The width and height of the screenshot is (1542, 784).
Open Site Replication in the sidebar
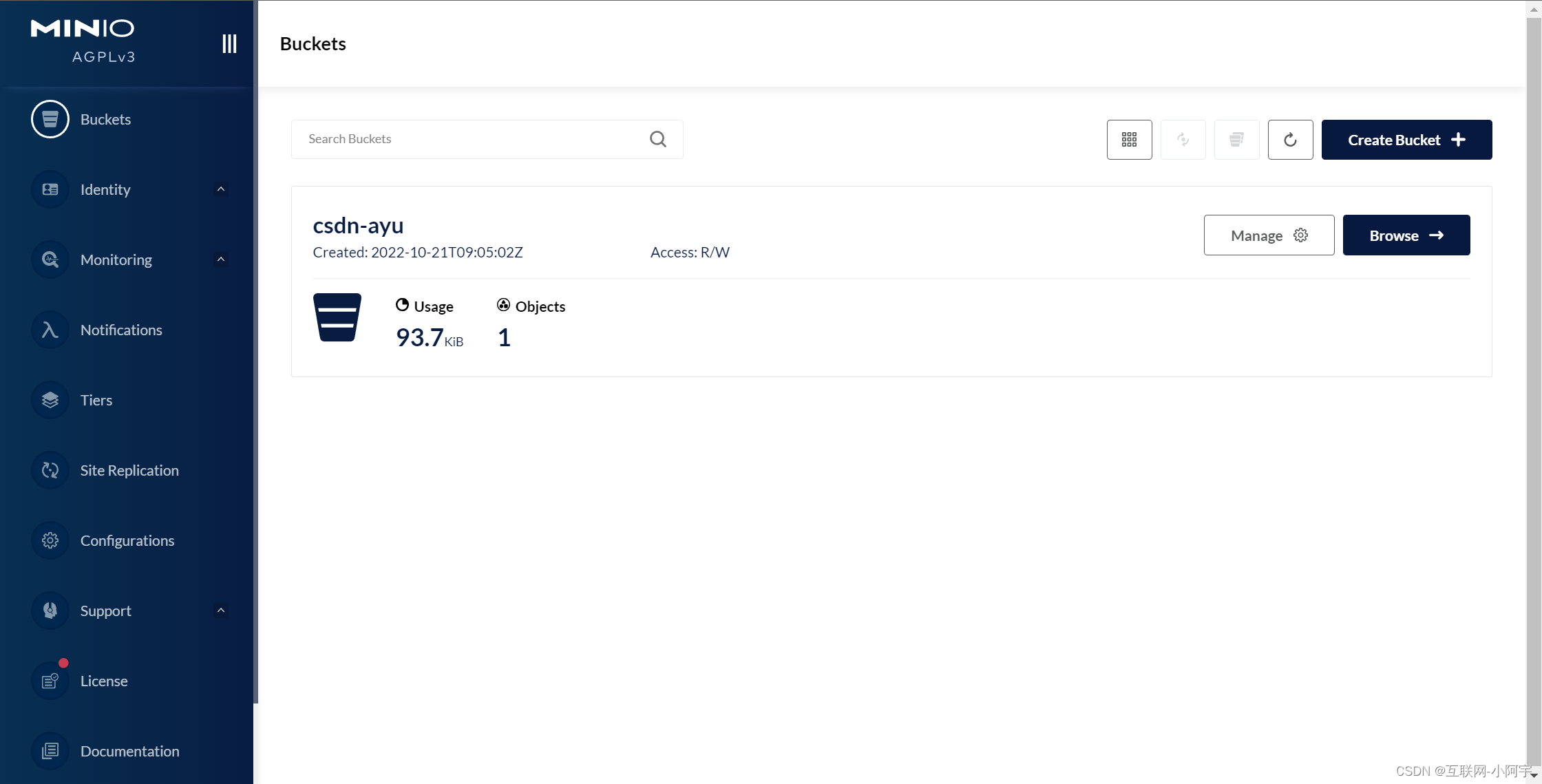[129, 470]
